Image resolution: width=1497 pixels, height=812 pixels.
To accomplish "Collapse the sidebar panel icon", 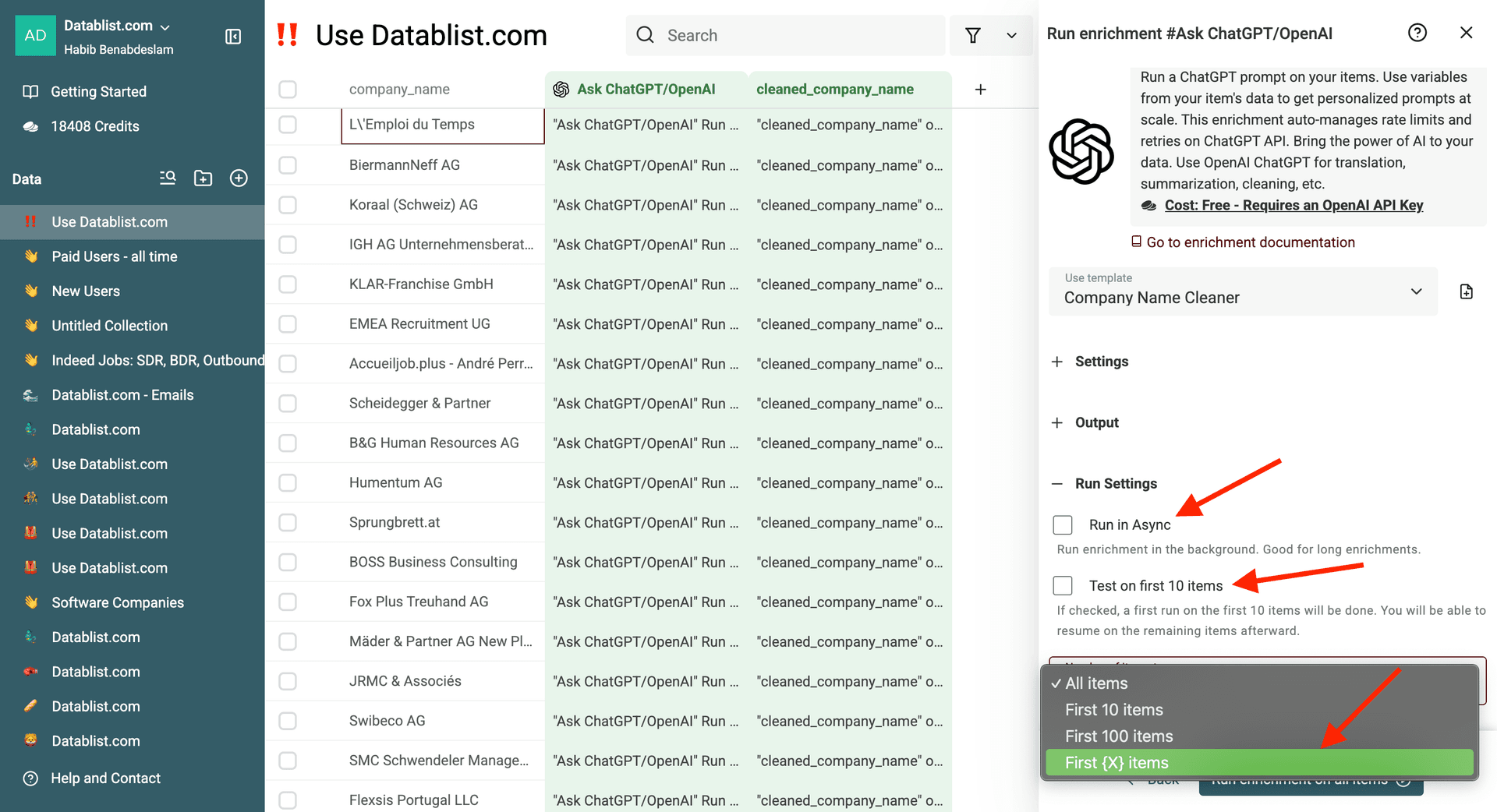I will click(233, 37).
